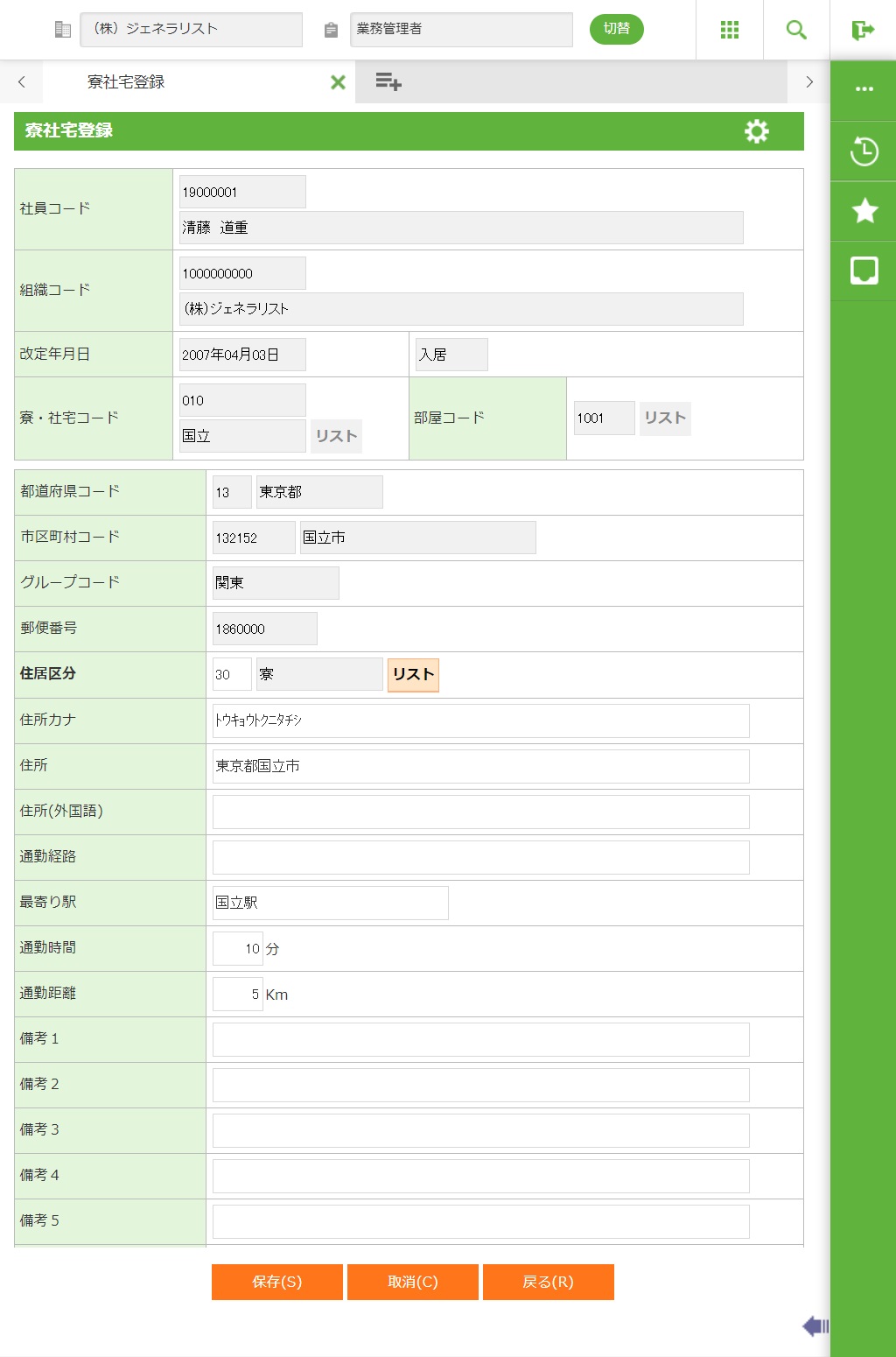The image size is (896, 1357).
Task: Click the search magnifier icon
Action: (x=796, y=30)
